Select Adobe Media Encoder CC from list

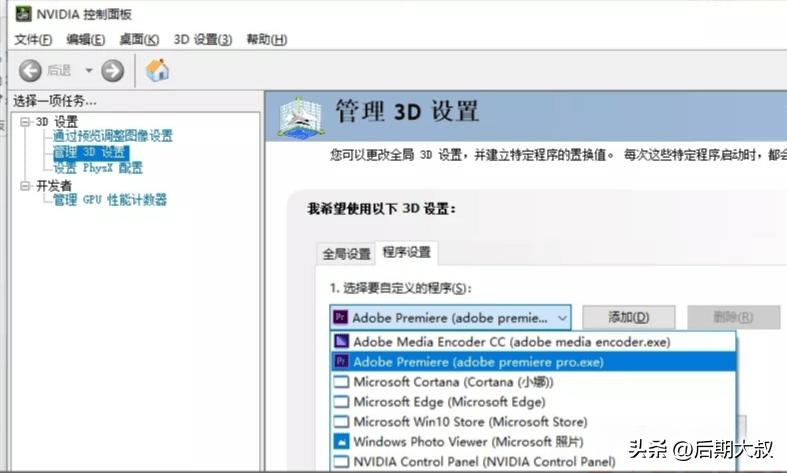[533, 342]
